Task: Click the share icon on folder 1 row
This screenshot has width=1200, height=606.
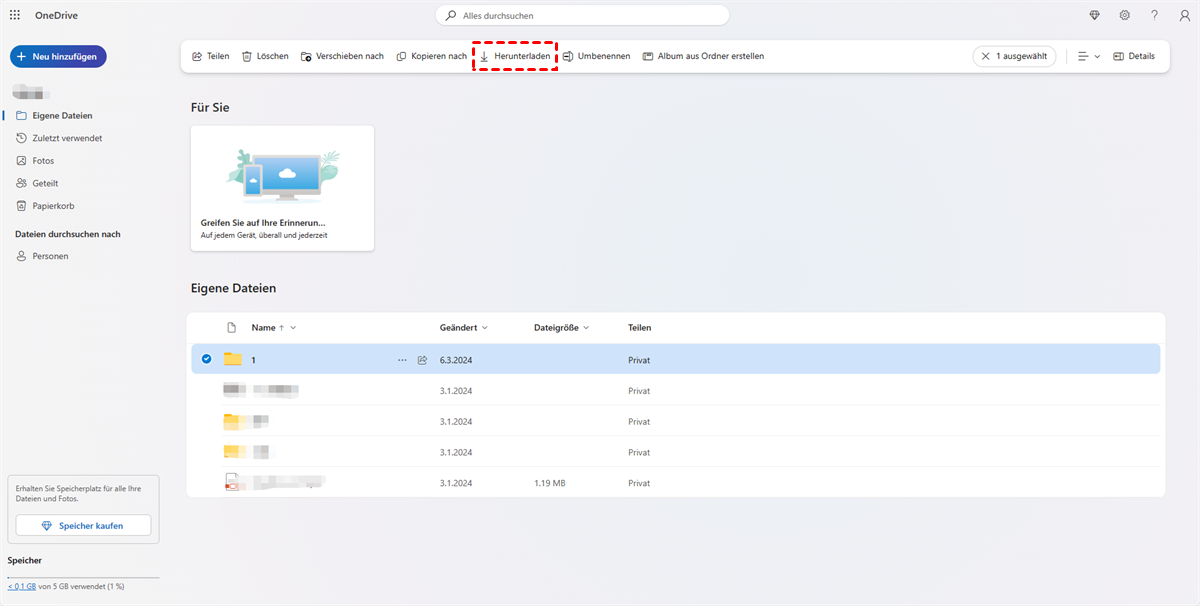Action: (x=422, y=360)
